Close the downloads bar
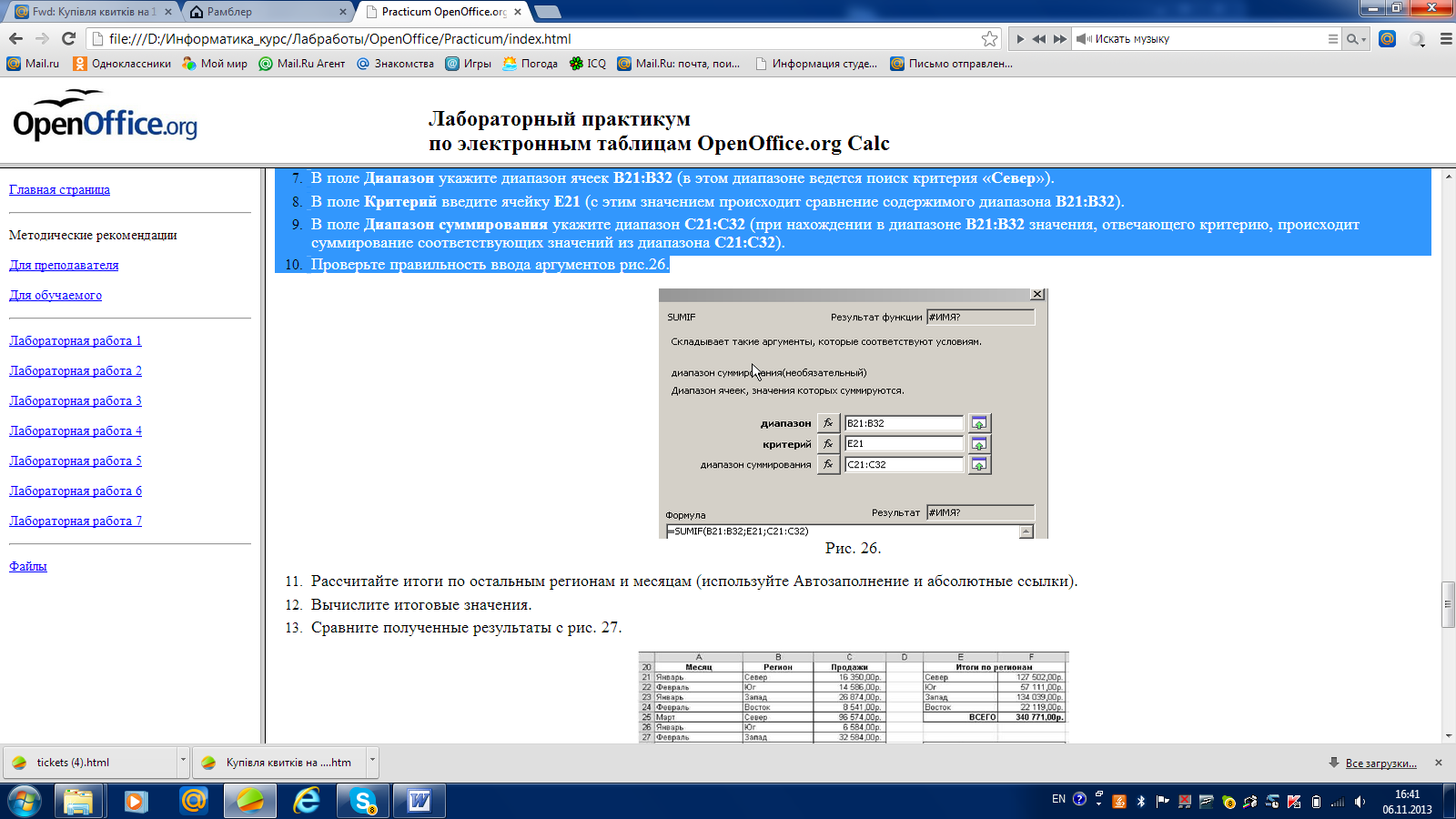Image resolution: width=1456 pixels, height=819 pixels. coord(1439,763)
